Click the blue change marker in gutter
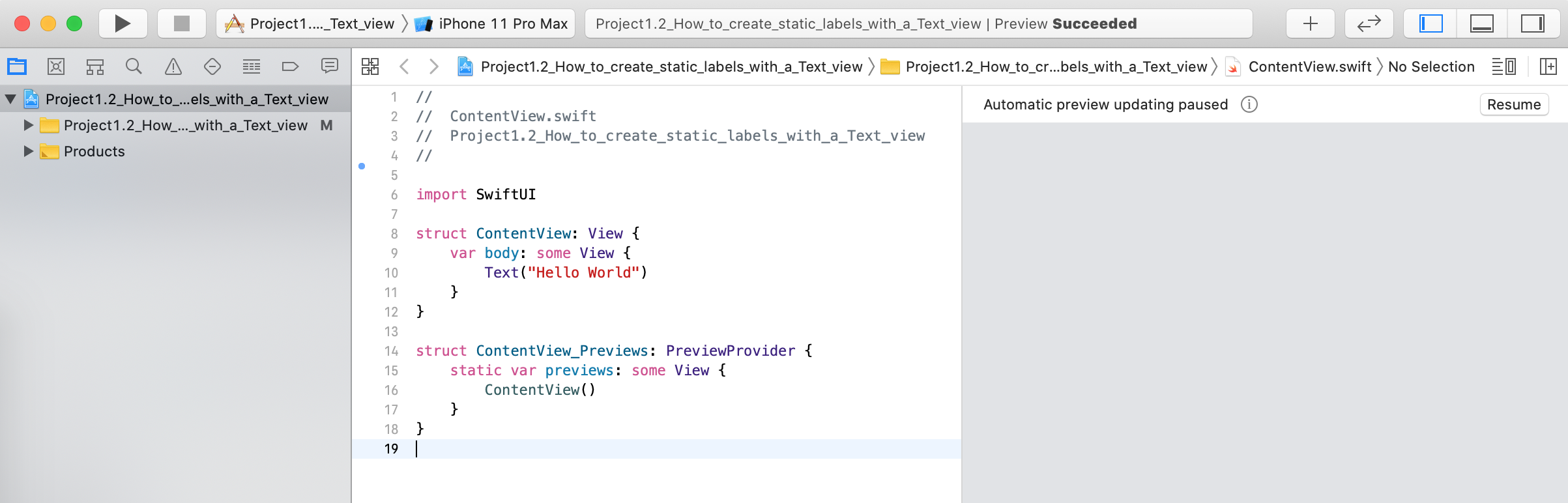This screenshot has width=1568, height=503. (362, 166)
